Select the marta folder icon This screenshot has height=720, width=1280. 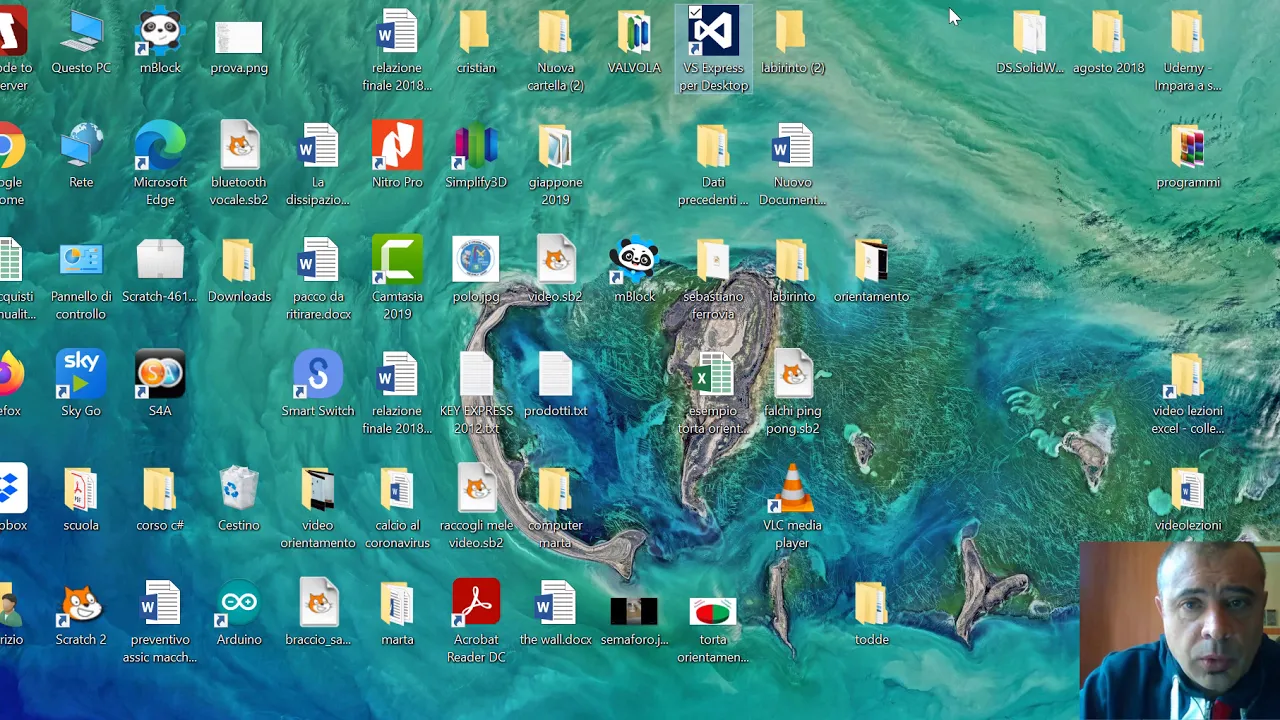(x=397, y=612)
